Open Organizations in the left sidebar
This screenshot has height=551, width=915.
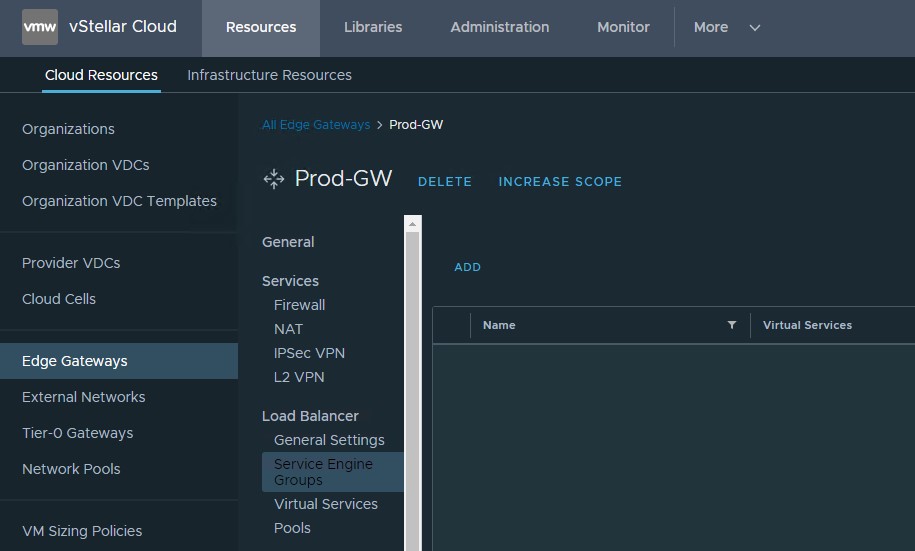coord(68,129)
